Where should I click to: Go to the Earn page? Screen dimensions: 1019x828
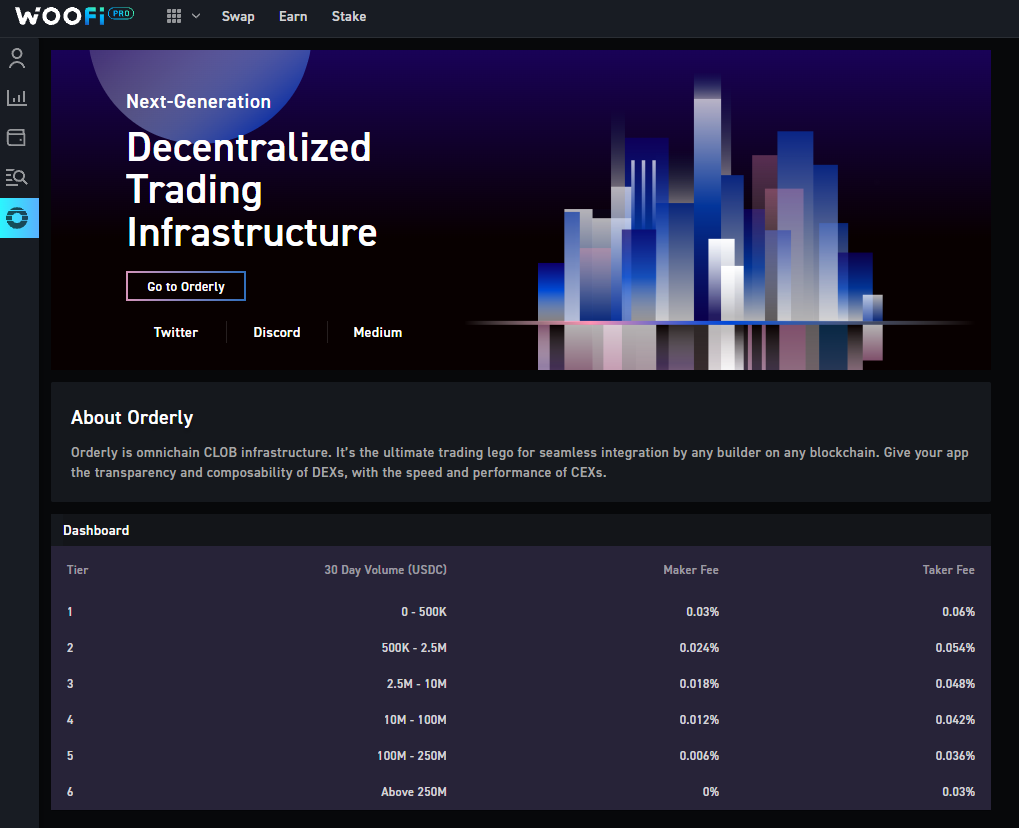tap(293, 16)
